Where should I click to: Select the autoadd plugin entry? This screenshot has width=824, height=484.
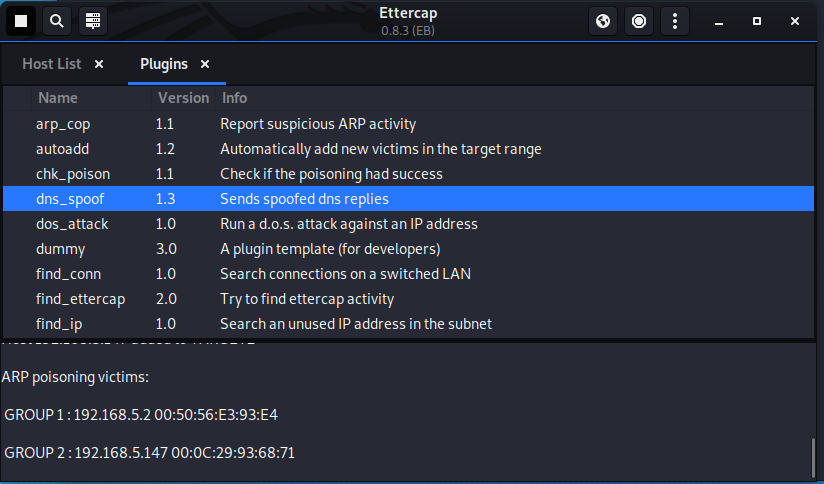click(63, 149)
